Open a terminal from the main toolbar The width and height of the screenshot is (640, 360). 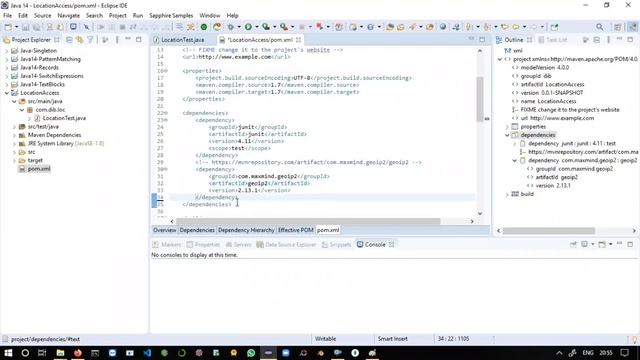pyautogui.click(x=73, y=27)
